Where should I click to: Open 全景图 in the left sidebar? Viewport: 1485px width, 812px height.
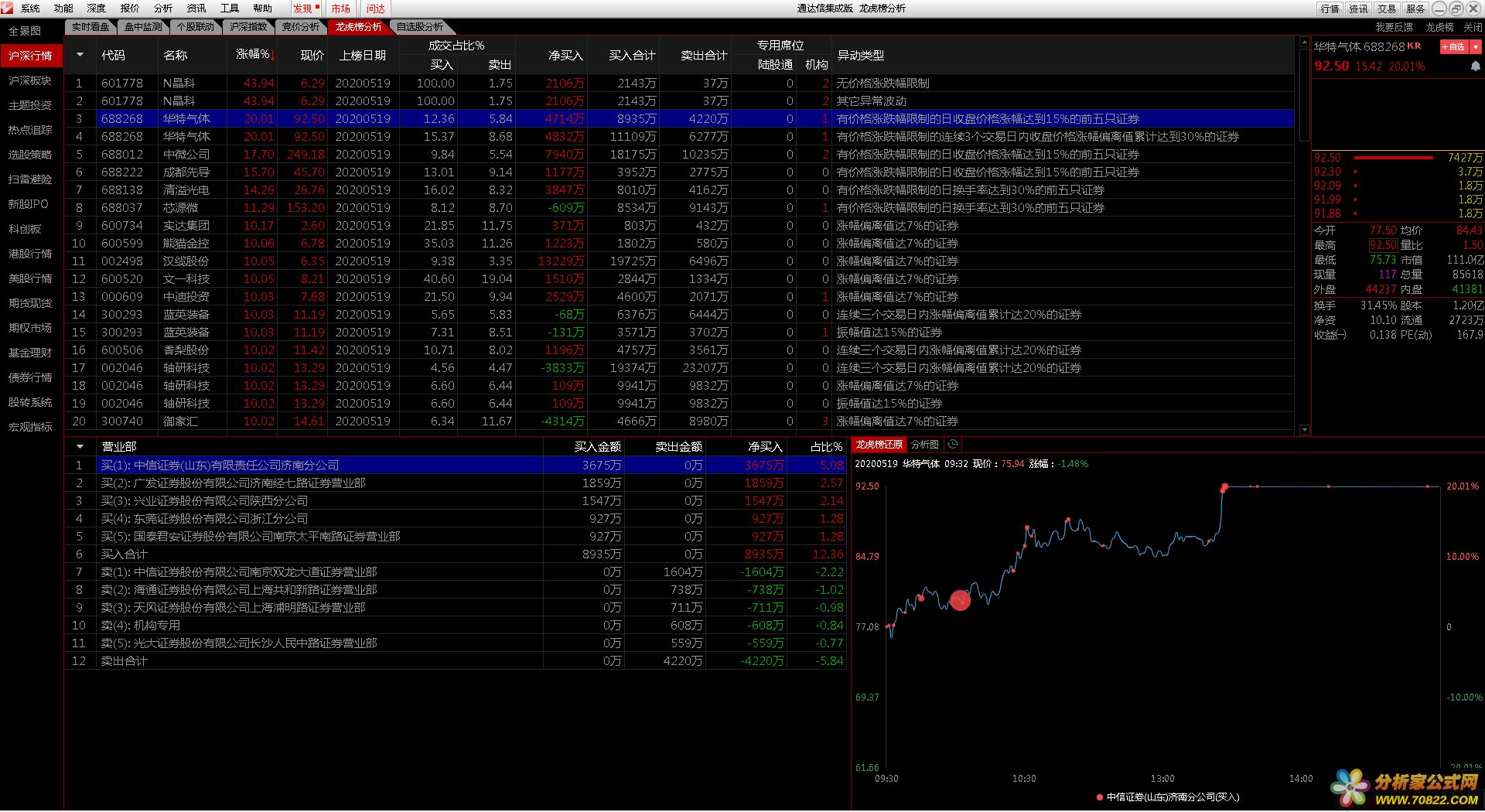point(25,31)
